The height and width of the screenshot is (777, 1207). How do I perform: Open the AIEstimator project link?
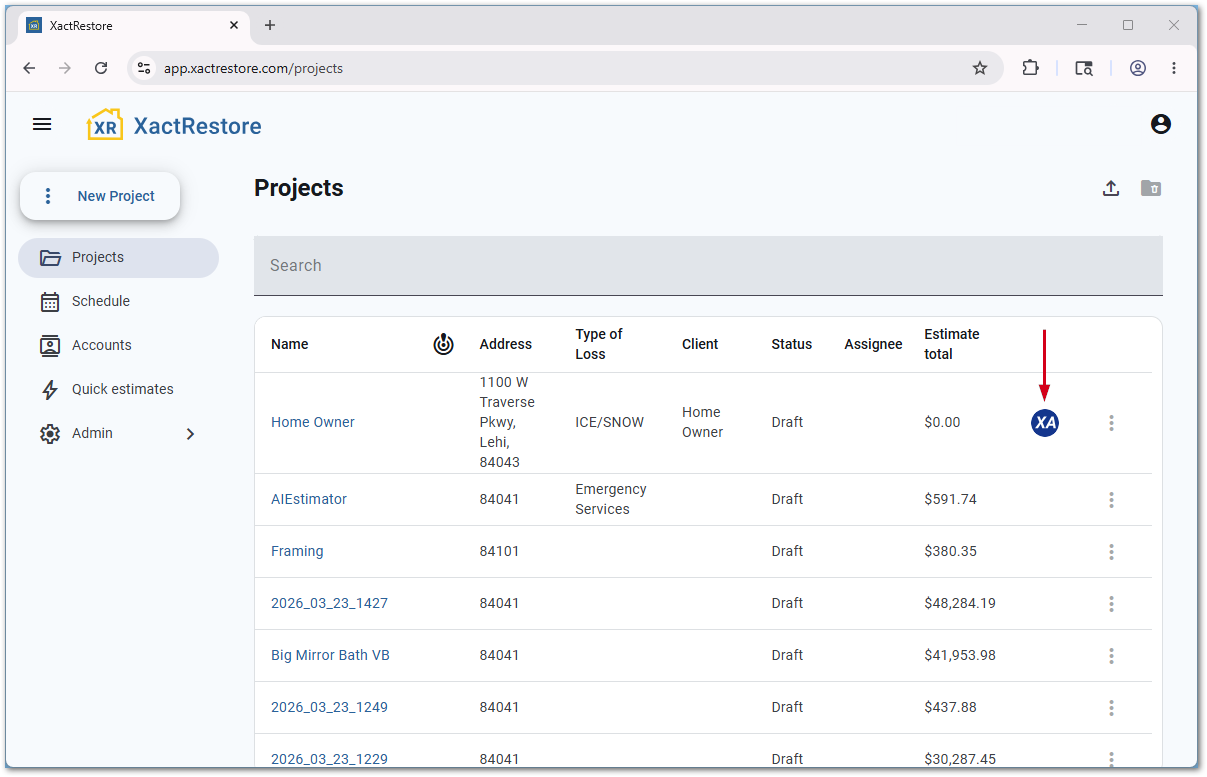309,499
